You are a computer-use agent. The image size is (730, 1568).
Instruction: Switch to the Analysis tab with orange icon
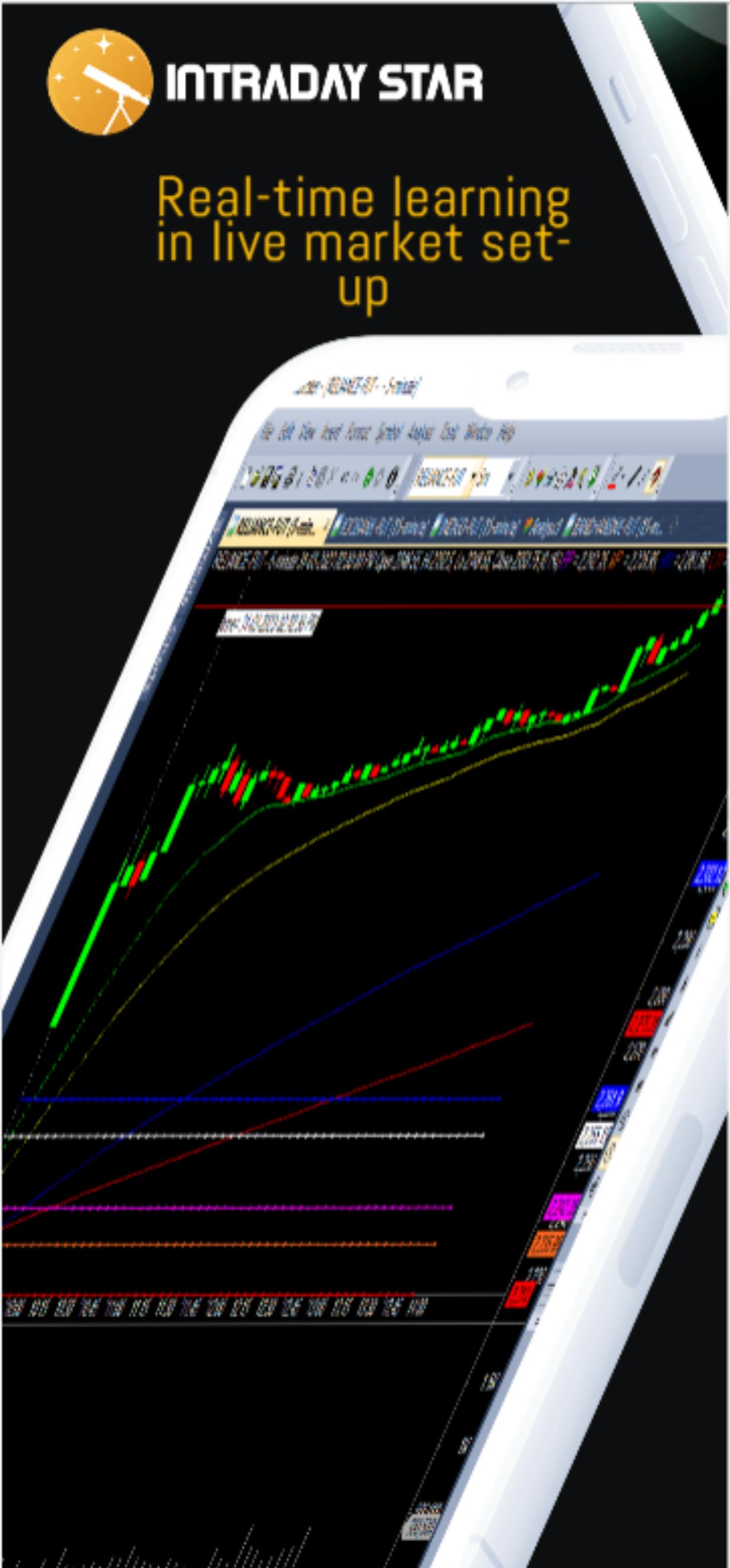(542, 527)
